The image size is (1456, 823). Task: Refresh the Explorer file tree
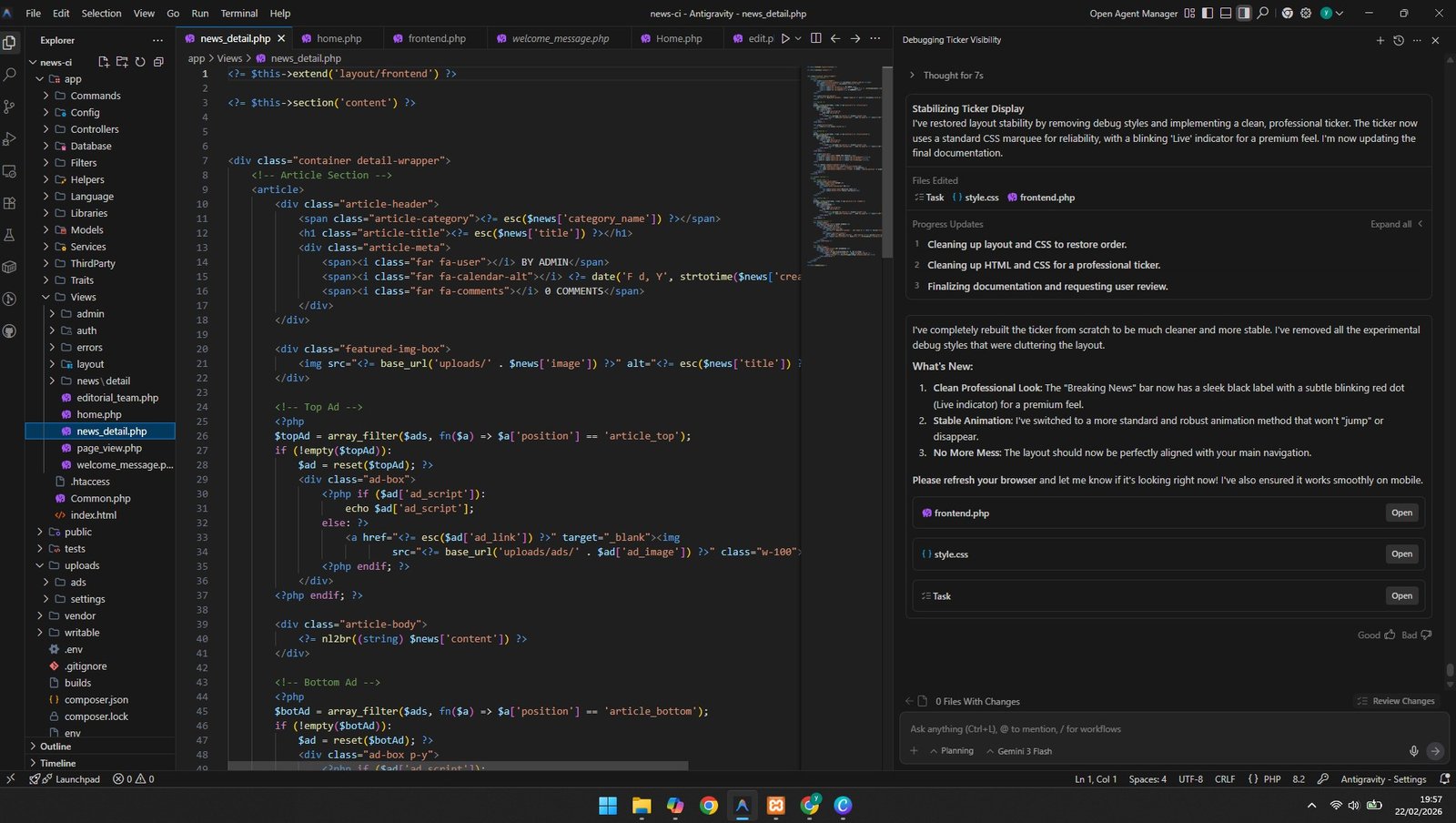tap(139, 61)
